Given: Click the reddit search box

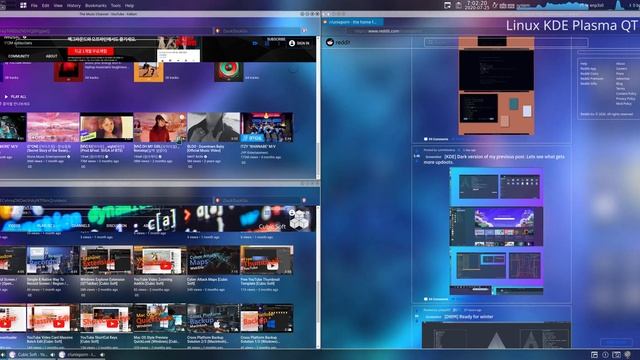Looking at the screenshot, I should [x=506, y=42].
